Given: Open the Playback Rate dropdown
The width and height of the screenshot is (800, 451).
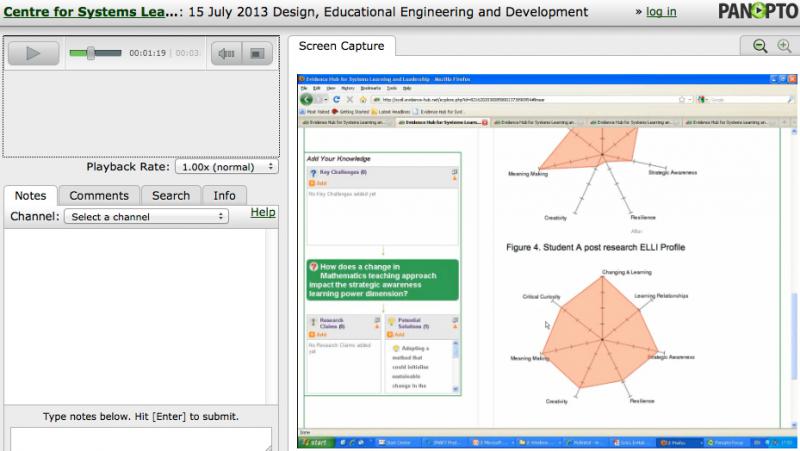Looking at the screenshot, I should click(x=227, y=168).
